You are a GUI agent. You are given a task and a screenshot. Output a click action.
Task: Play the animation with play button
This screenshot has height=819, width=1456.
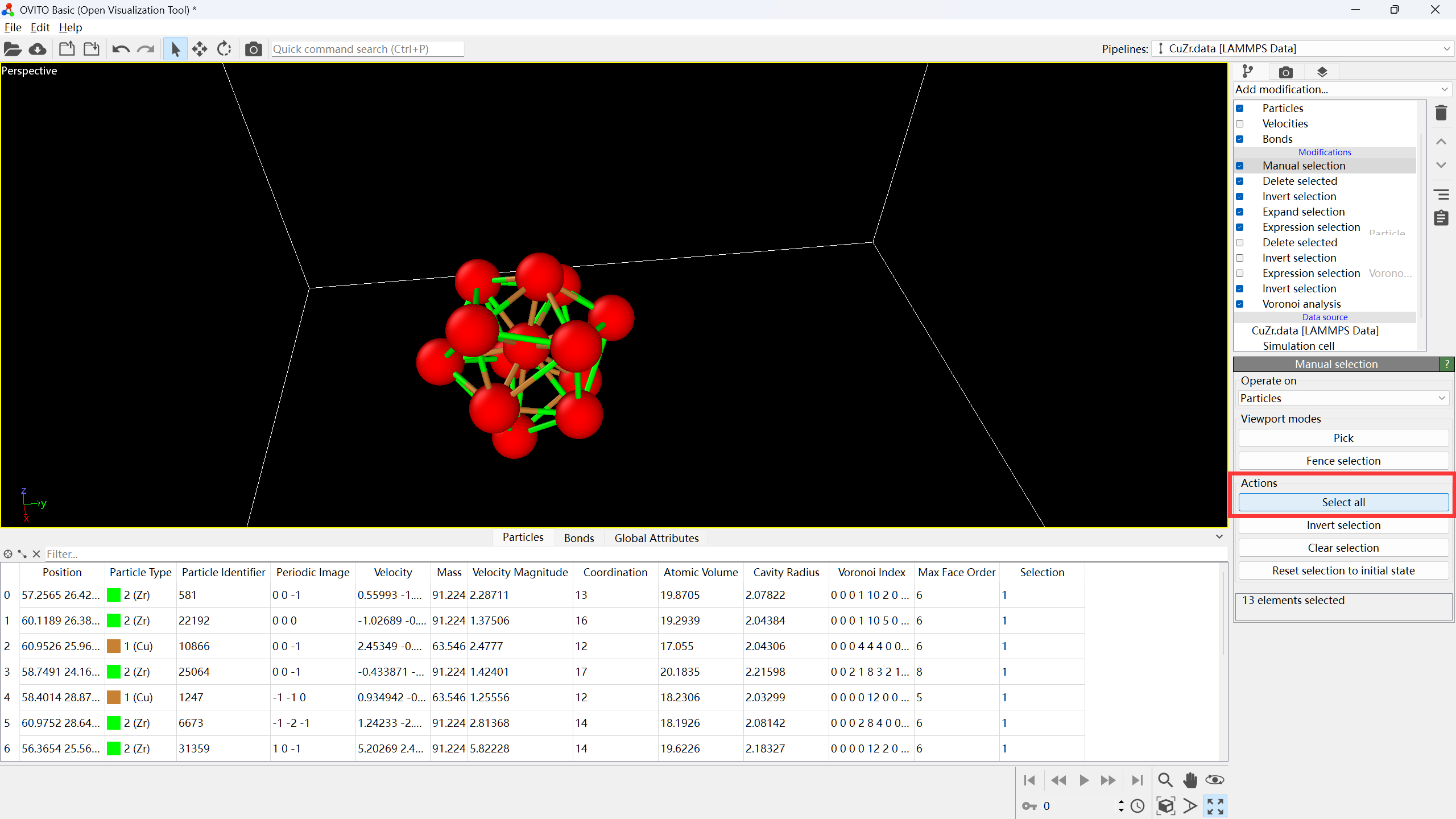(1084, 780)
